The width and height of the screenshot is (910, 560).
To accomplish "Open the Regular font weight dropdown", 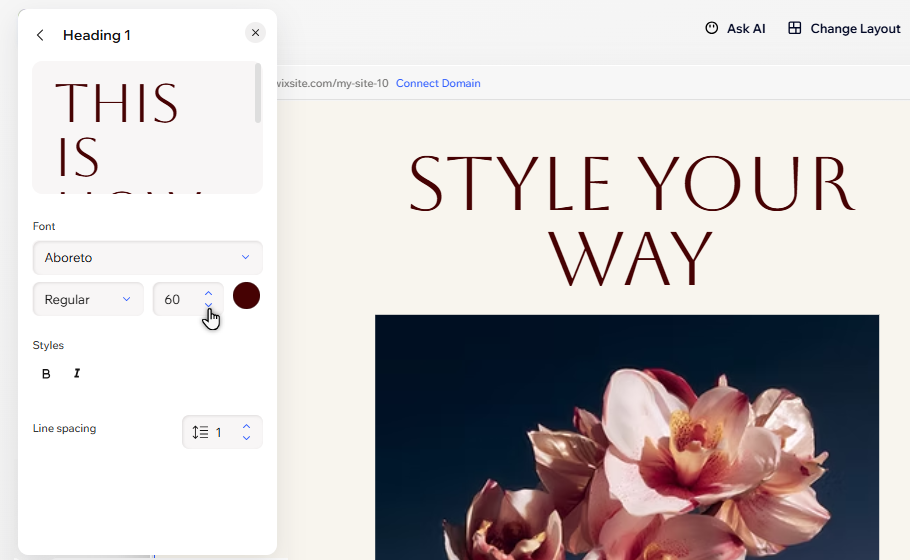I will coord(88,299).
